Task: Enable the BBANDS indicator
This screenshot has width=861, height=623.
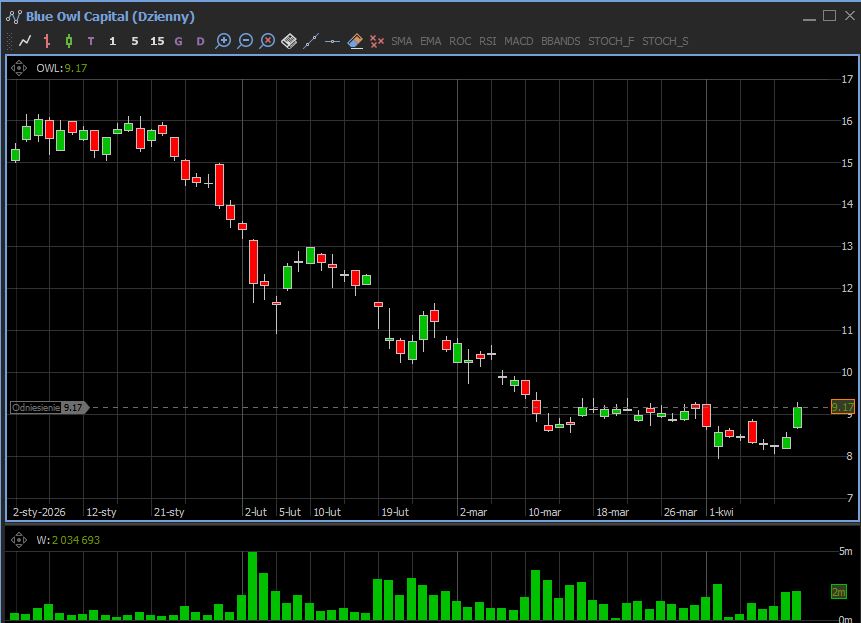Action: coord(560,41)
